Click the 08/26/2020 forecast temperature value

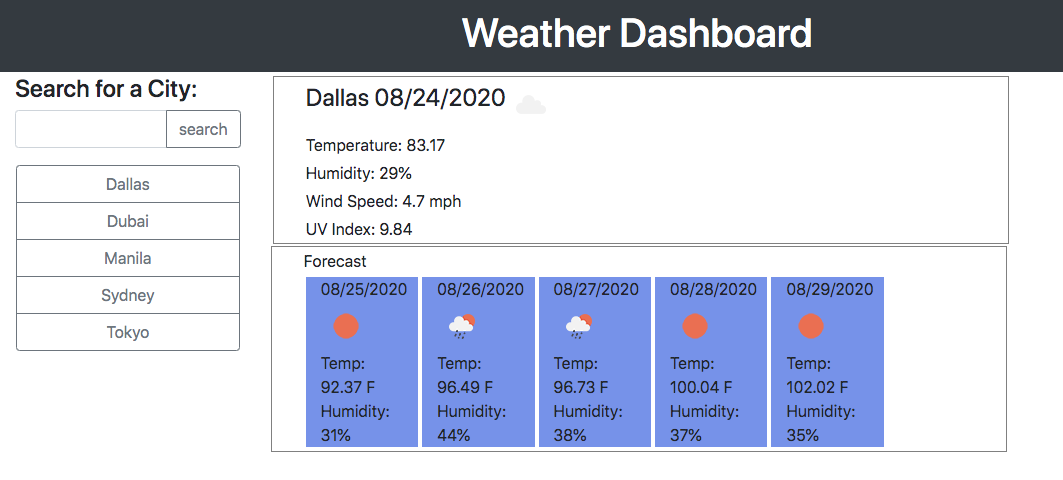[x=465, y=387]
